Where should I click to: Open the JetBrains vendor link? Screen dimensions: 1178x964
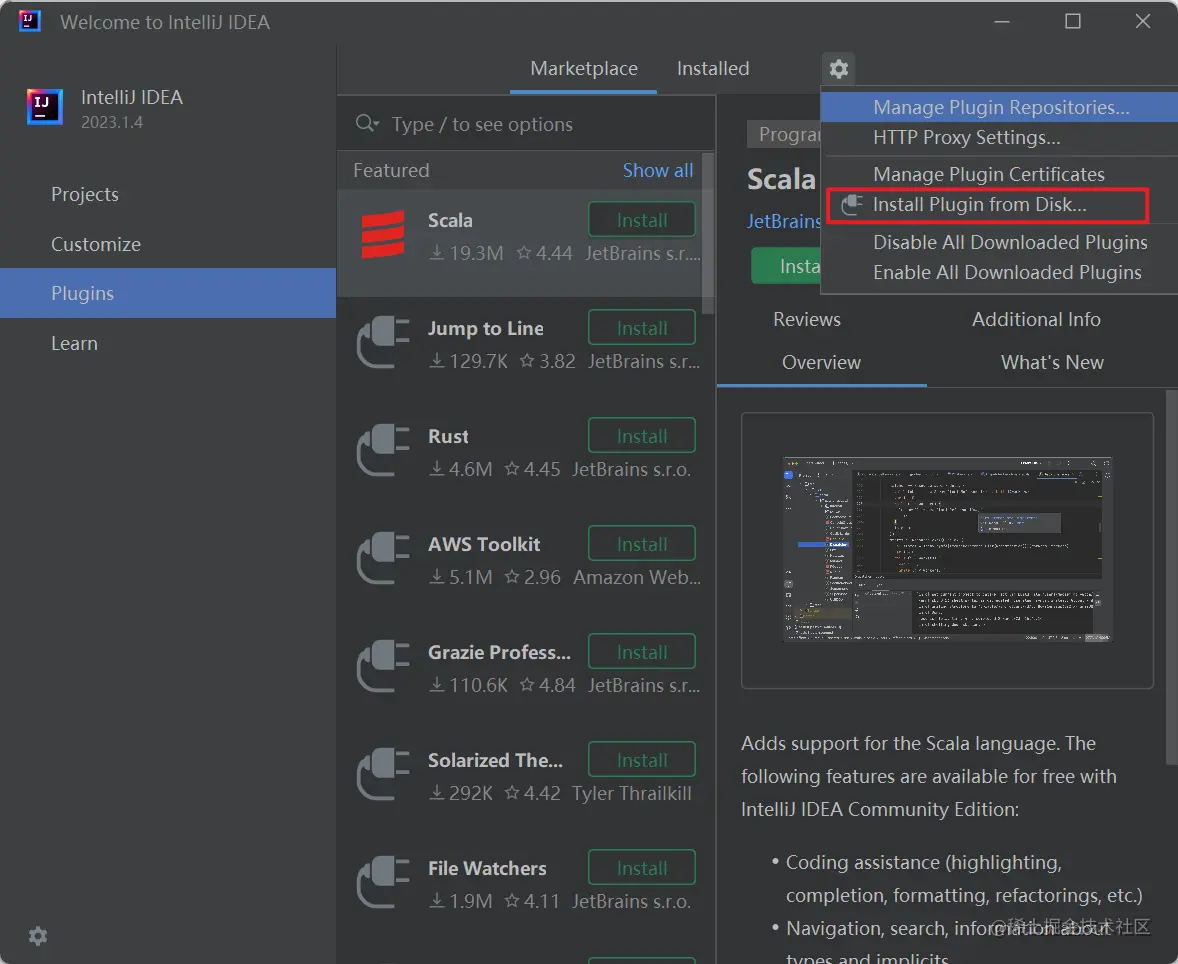coord(784,221)
